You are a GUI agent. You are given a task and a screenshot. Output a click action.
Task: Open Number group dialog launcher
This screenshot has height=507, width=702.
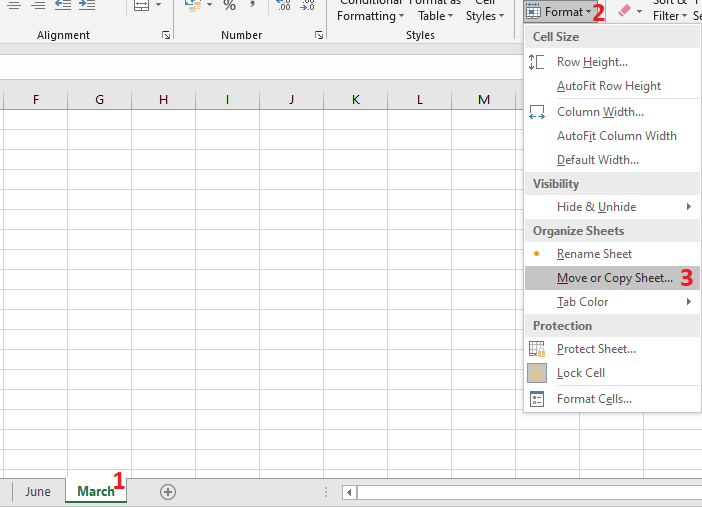tap(319, 35)
